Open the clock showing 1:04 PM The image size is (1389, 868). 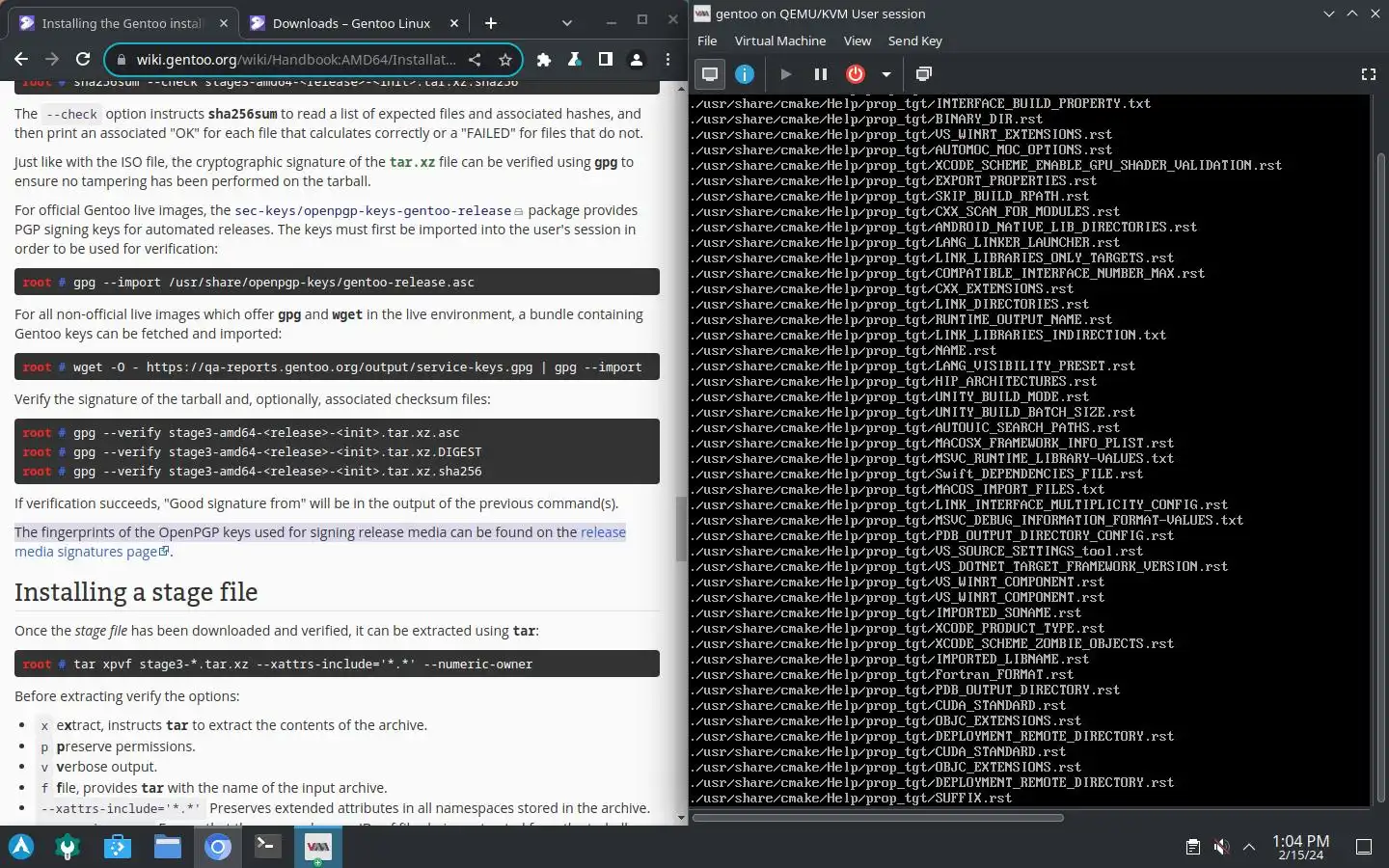coord(1300,847)
